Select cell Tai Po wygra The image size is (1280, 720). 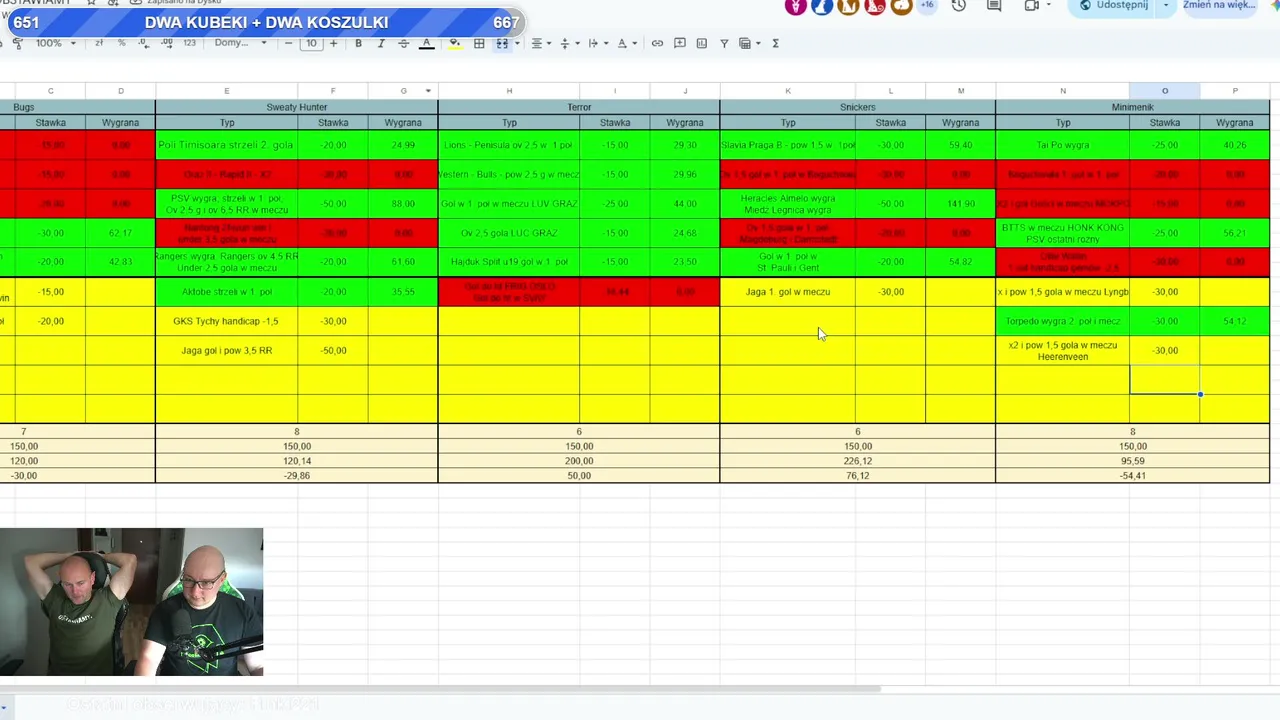1063,145
